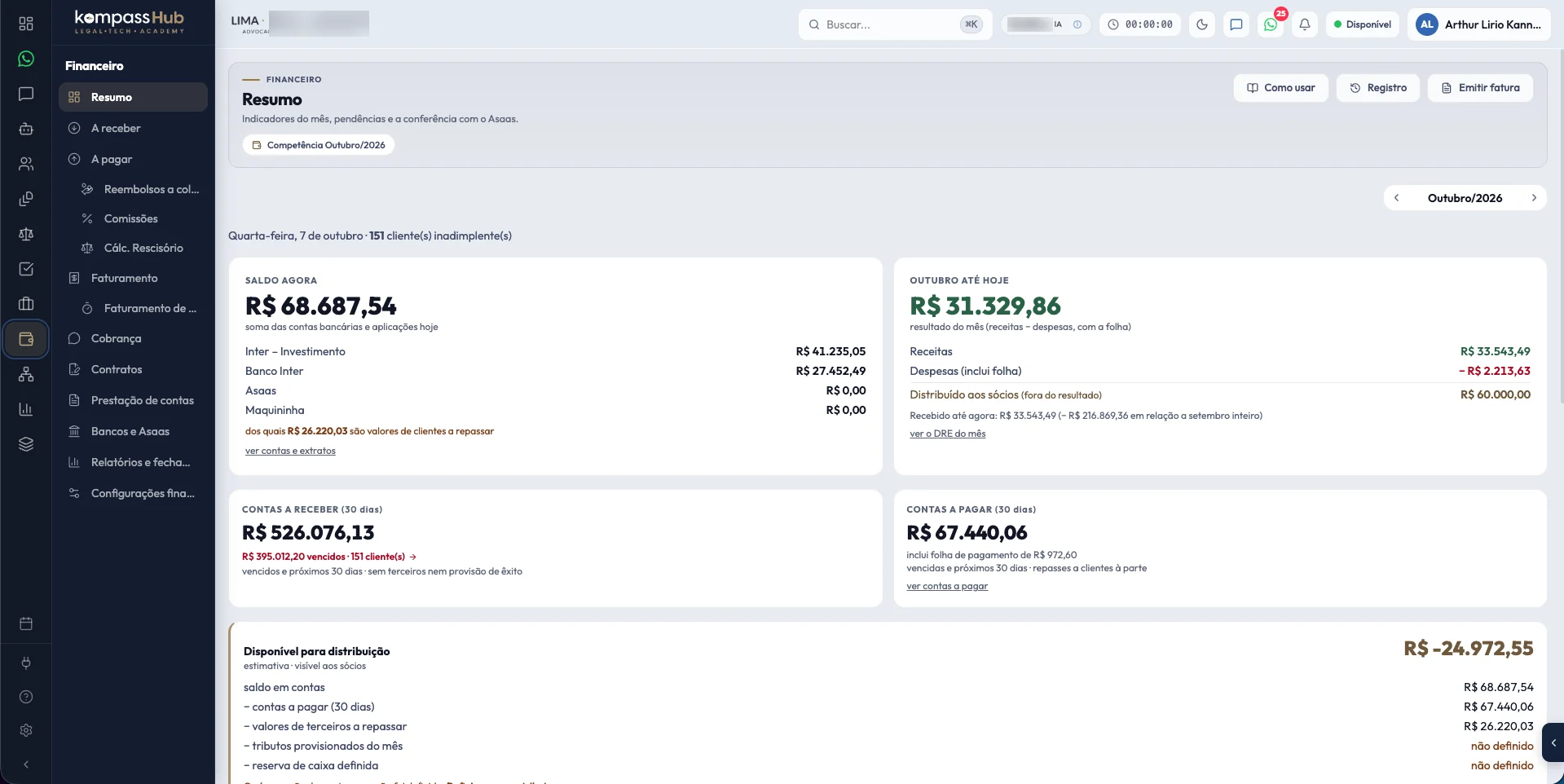Open the dashboard grid icon at top of rail
Screen dimensions: 1564x784
coord(26,24)
